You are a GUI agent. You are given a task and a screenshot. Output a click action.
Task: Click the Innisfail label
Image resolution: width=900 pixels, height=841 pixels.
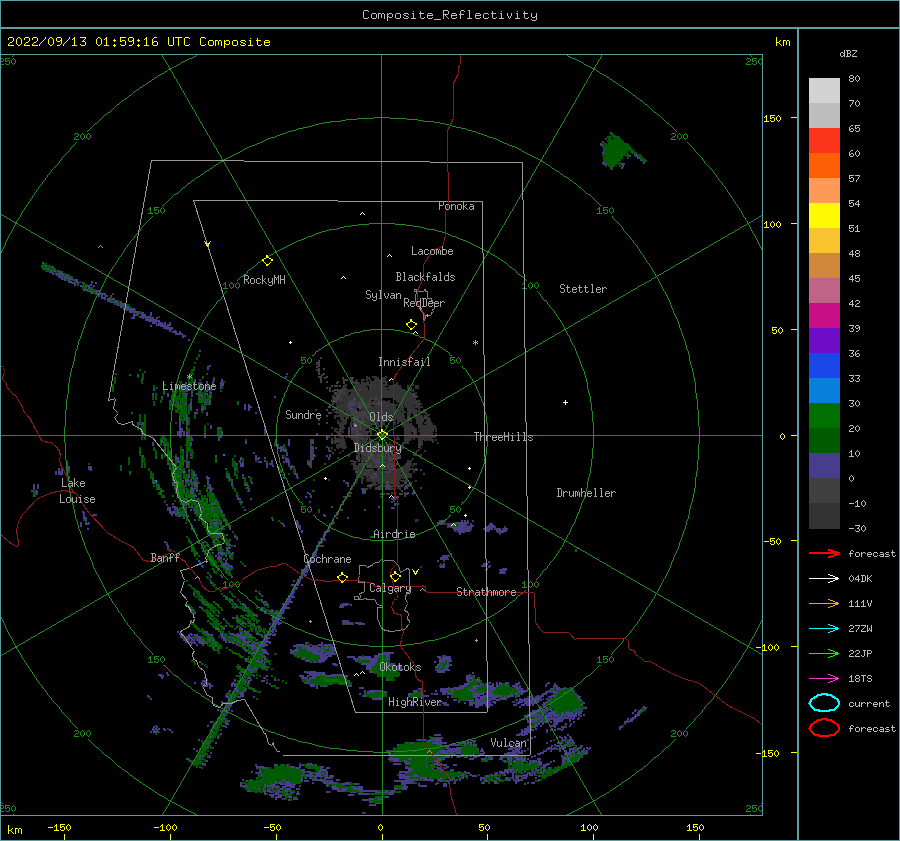coord(404,362)
